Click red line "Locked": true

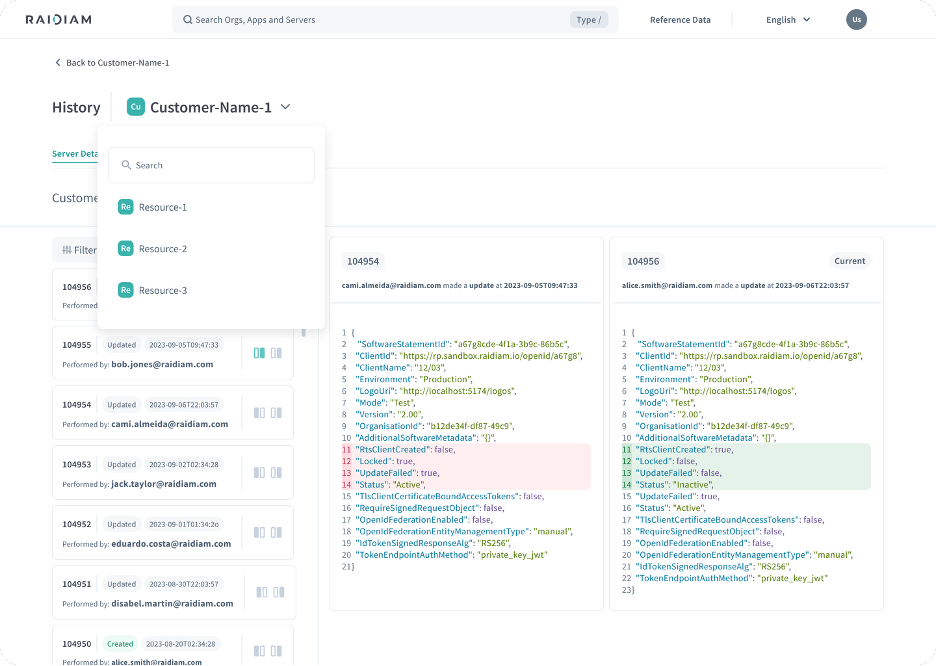(x=466, y=461)
